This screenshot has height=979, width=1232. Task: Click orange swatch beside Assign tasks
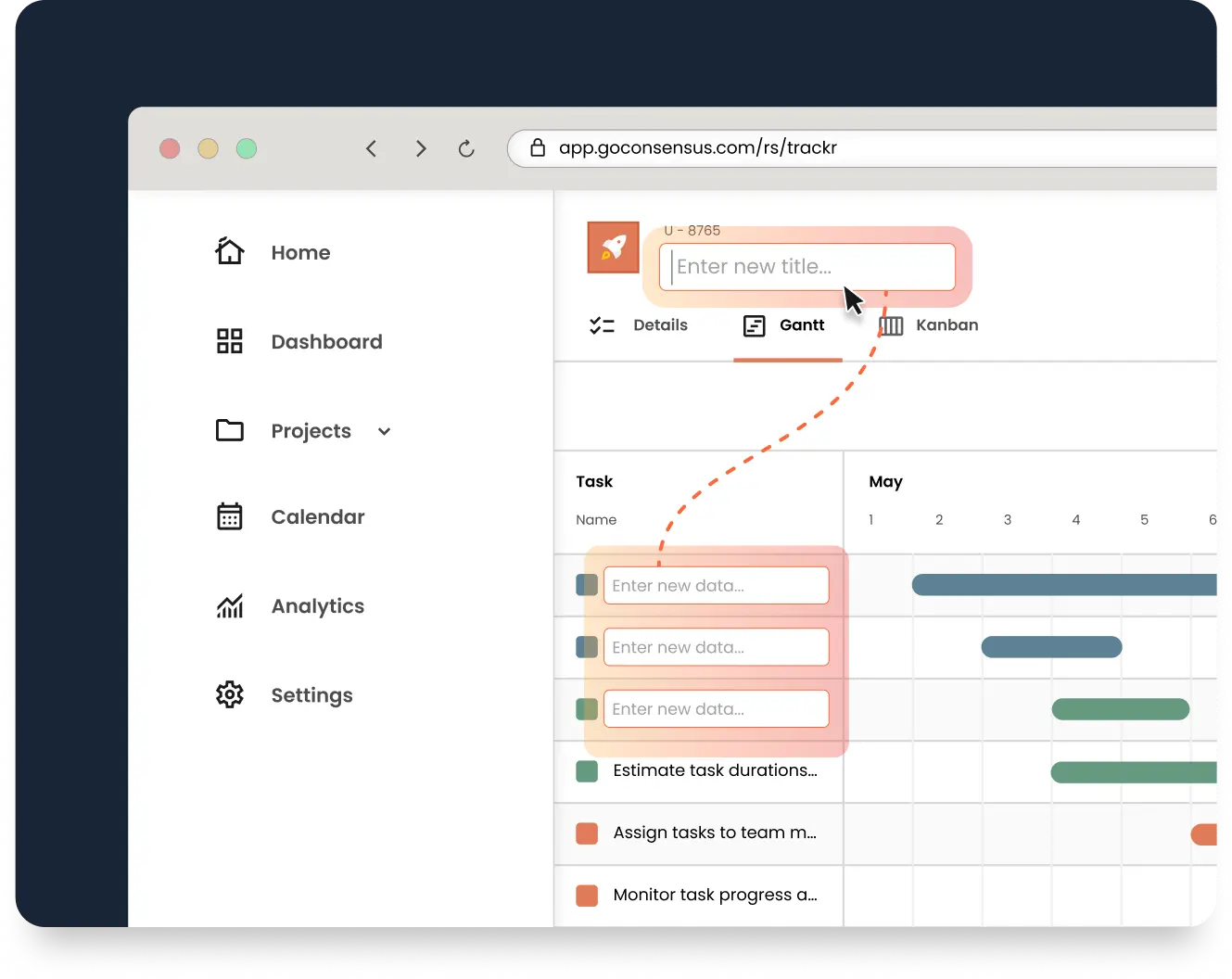[587, 833]
